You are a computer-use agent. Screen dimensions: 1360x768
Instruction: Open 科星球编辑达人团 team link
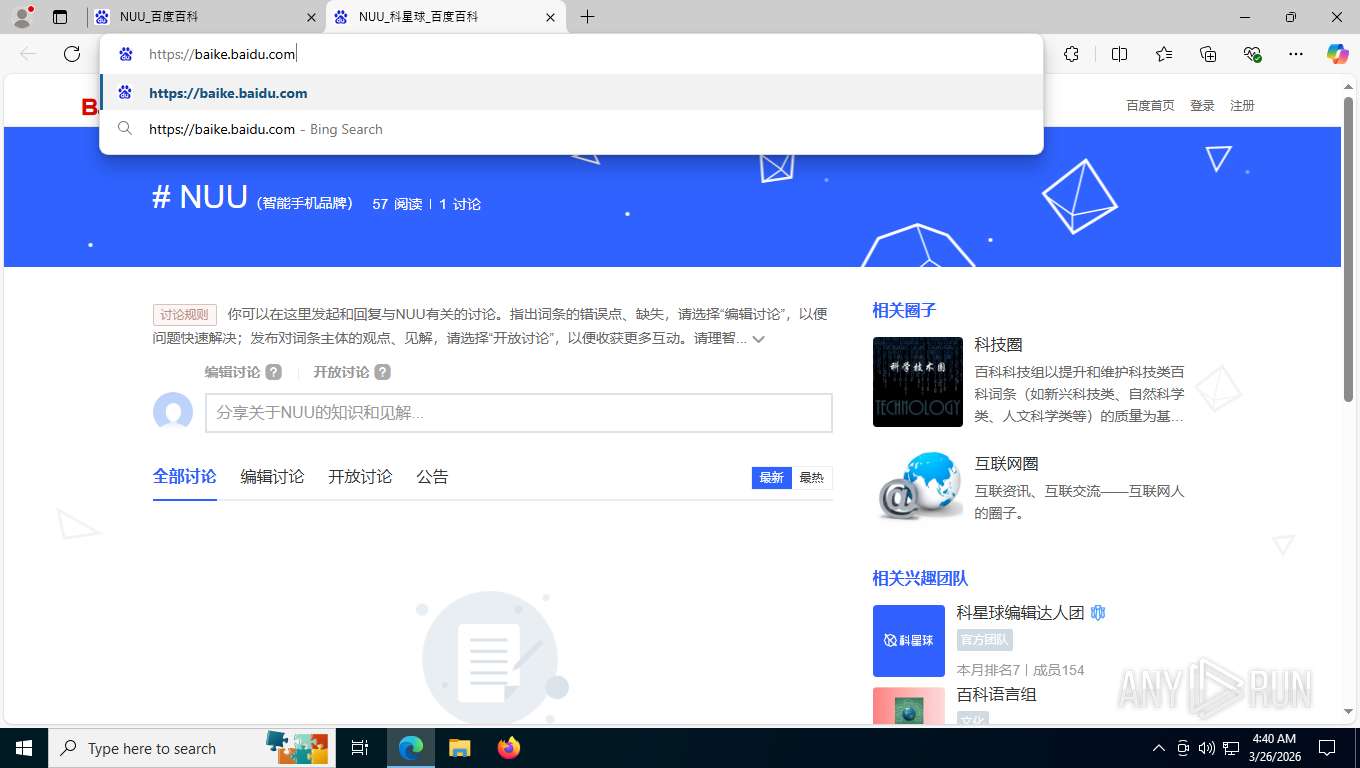click(1020, 613)
